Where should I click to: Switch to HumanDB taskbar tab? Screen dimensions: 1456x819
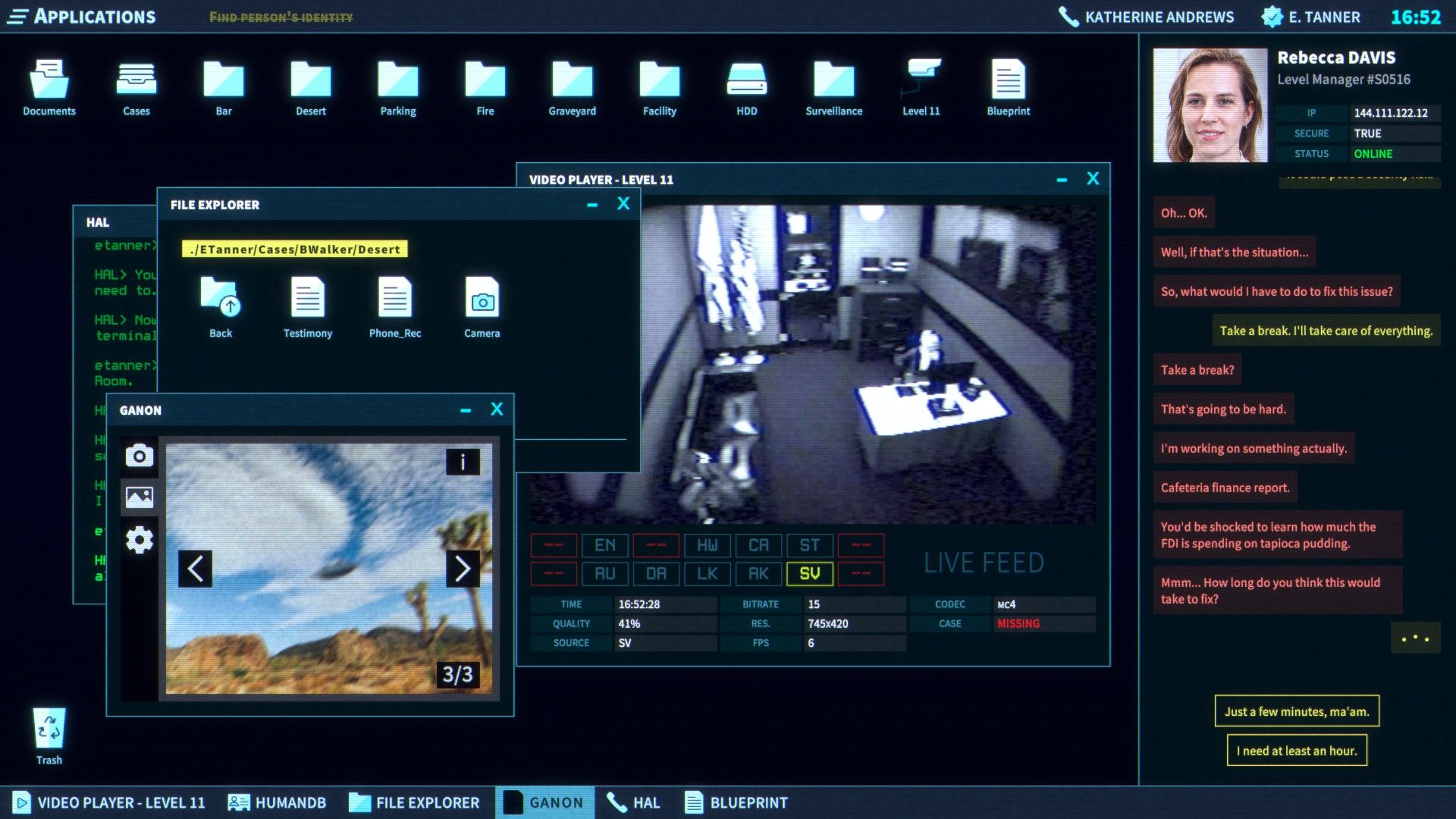click(x=278, y=802)
